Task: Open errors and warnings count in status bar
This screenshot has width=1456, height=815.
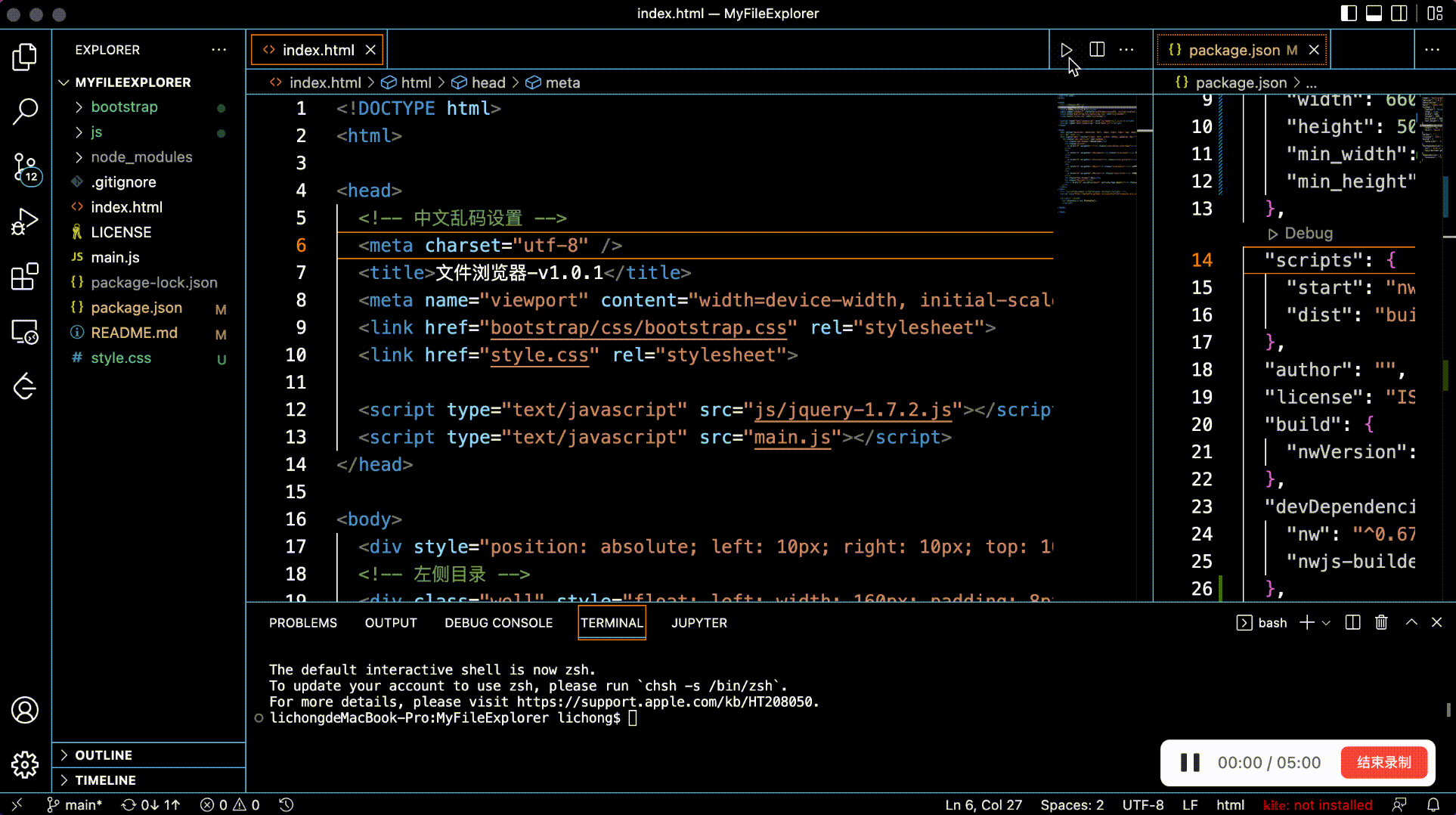Action: coord(230,804)
